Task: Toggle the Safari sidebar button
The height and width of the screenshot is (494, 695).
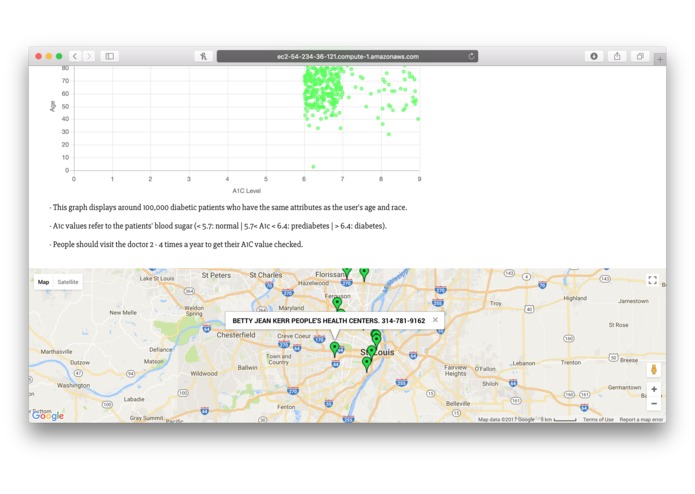Action: [x=109, y=56]
